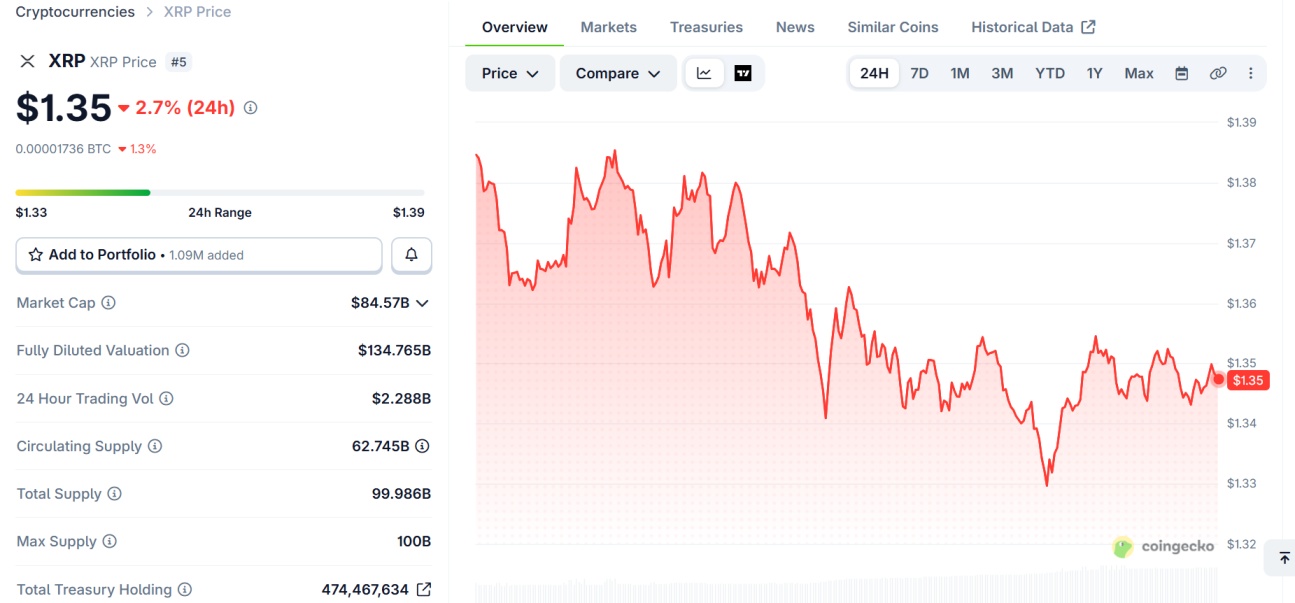Click the $2.288B trading volume value
1295x603 pixels.
click(401, 399)
